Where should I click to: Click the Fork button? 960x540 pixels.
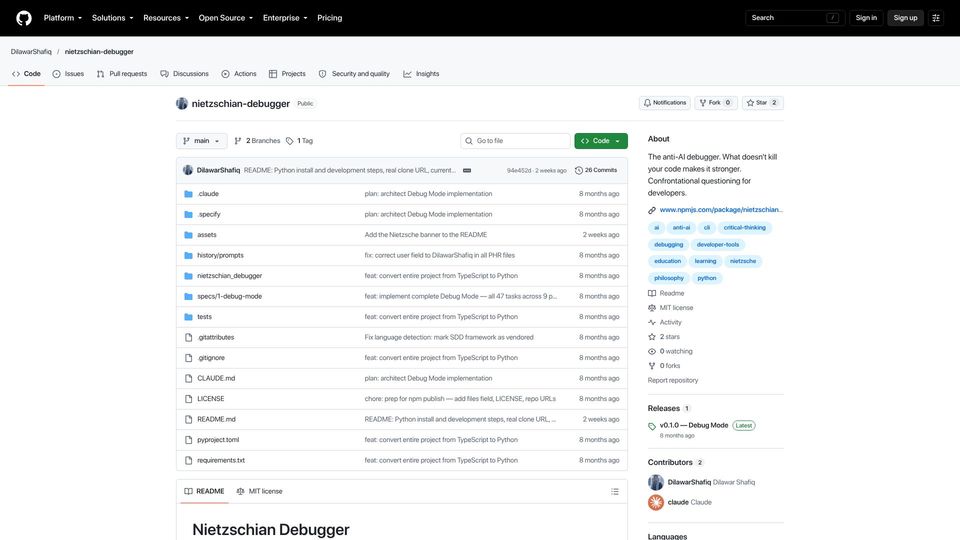pos(715,103)
